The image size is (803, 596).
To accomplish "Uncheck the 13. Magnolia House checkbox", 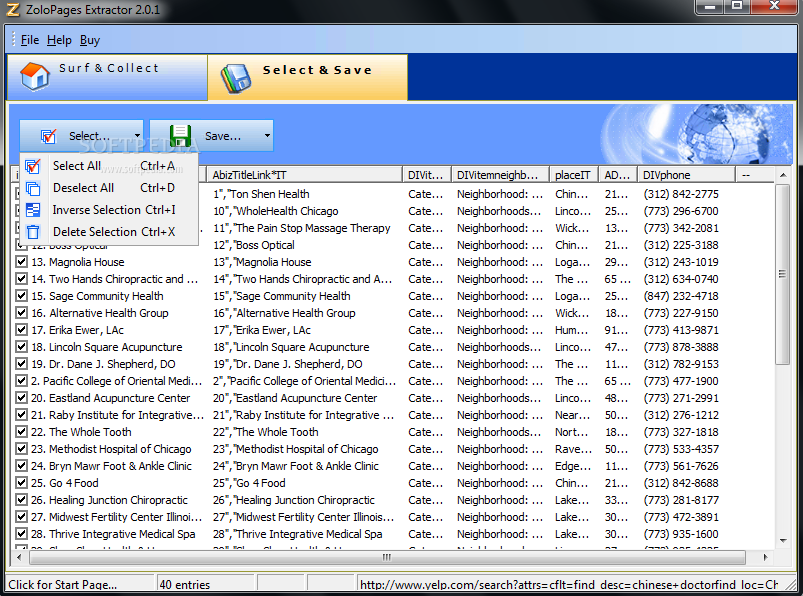I will (21, 262).
